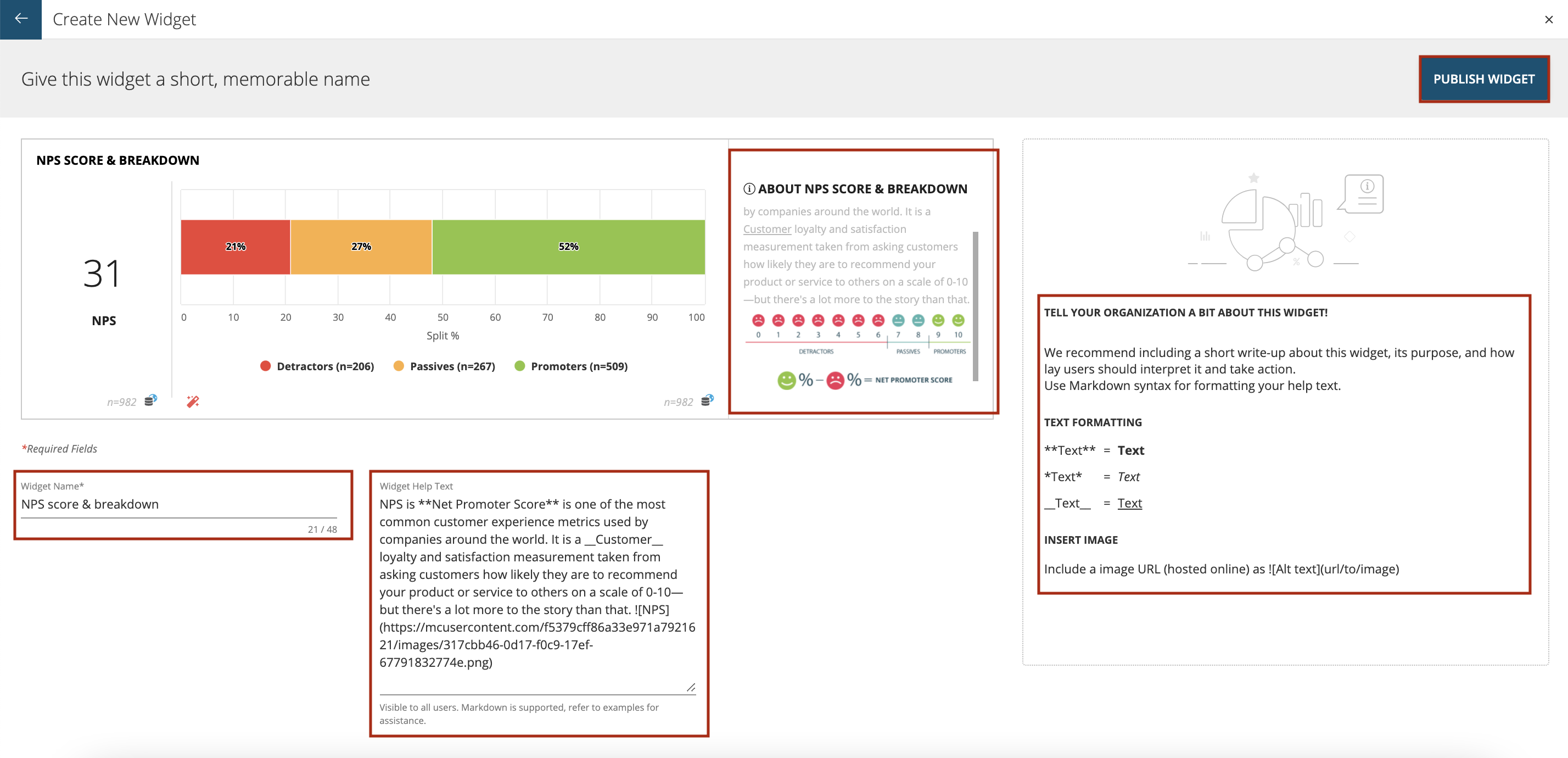Viewport: 1568px width, 758px height.
Task: Click the NPS SCORE & BREAKDOWN title
Action: (117, 160)
